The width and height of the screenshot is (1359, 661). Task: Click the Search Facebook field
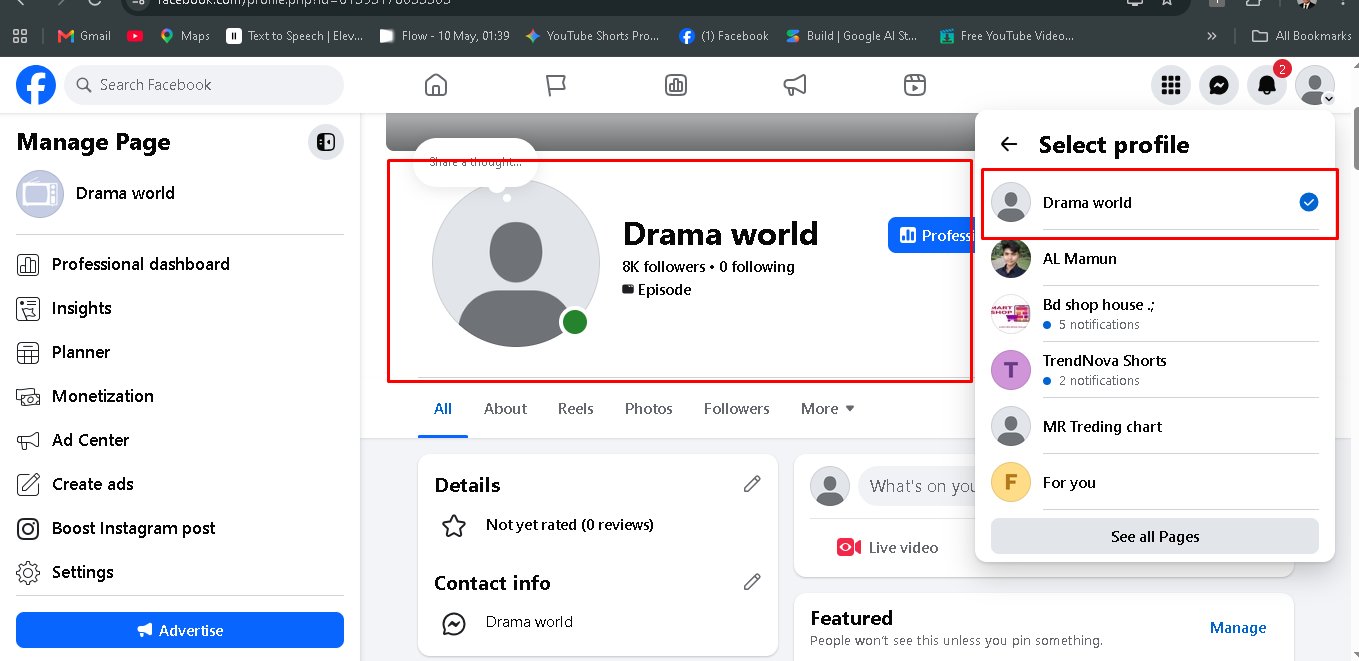[x=205, y=85]
